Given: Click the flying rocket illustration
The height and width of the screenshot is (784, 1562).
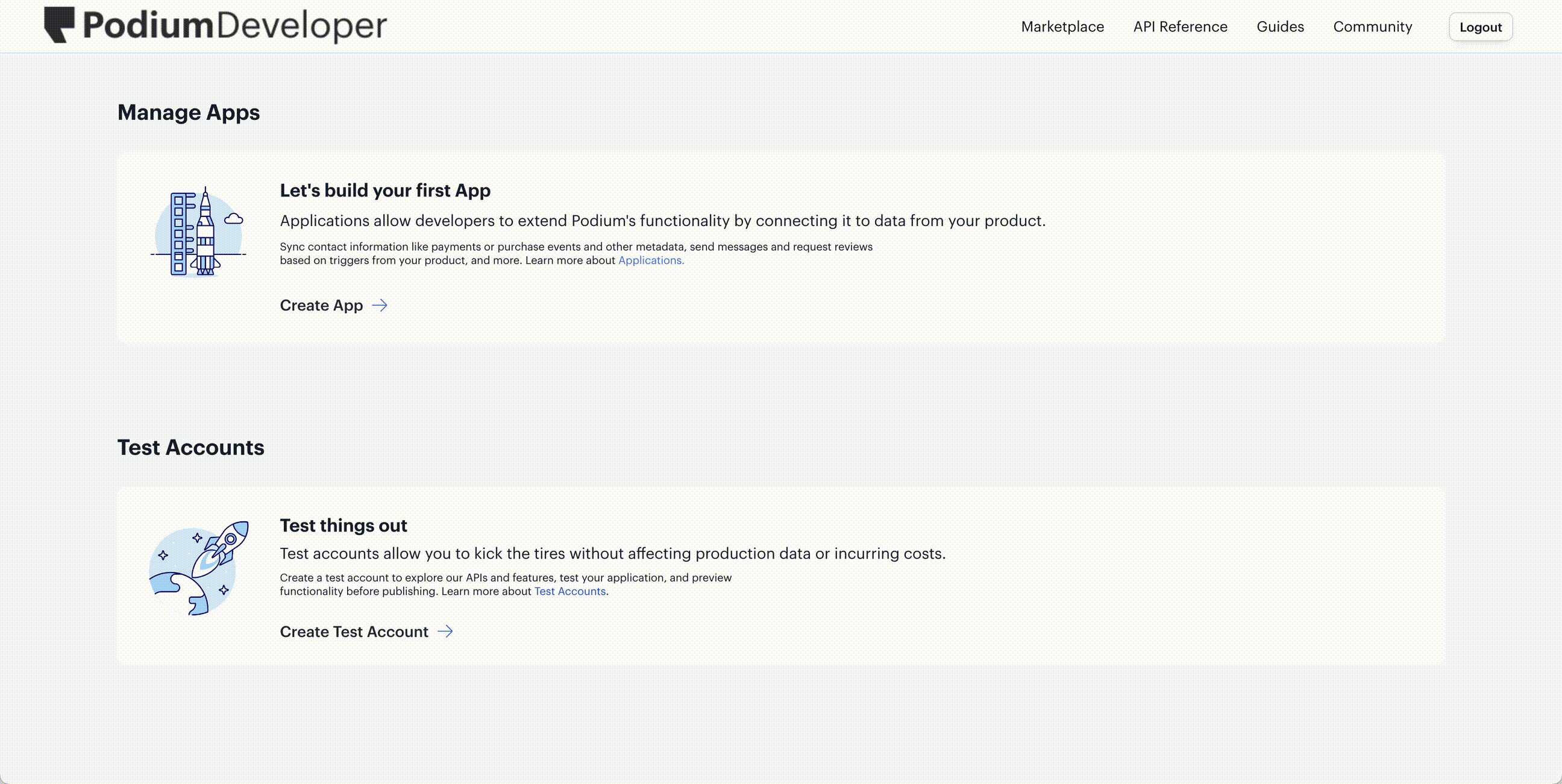Looking at the screenshot, I should pos(199,568).
